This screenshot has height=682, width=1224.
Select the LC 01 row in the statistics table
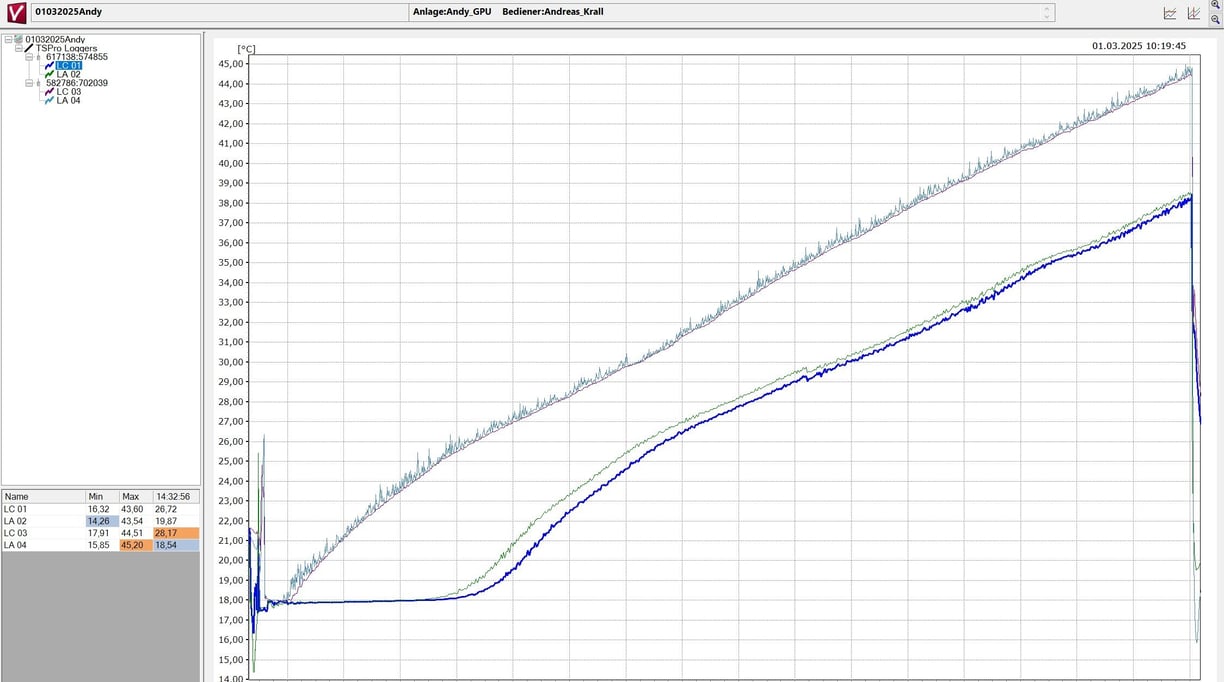pos(100,509)
